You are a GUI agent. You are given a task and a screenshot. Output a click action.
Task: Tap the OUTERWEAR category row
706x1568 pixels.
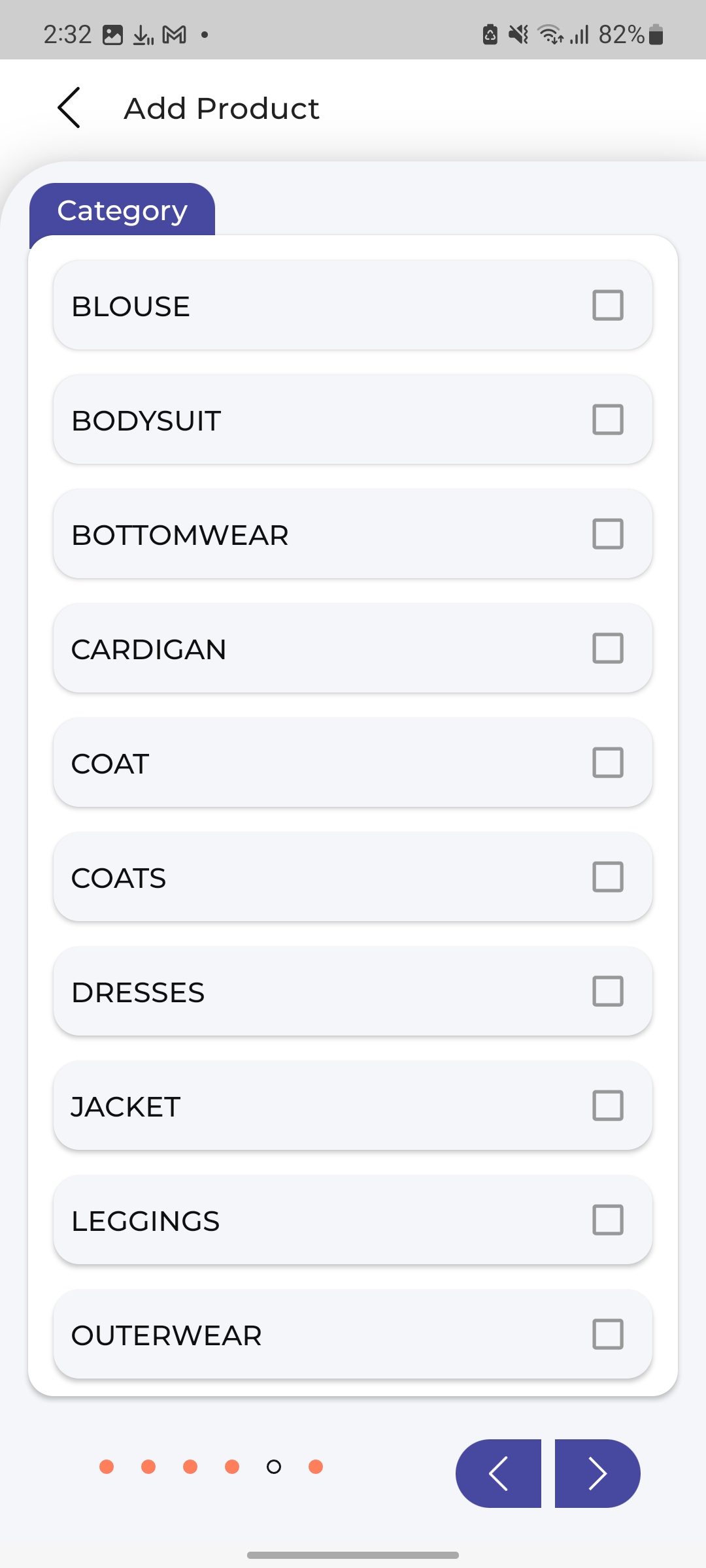pyautogui.click(x=353, y=1334)
